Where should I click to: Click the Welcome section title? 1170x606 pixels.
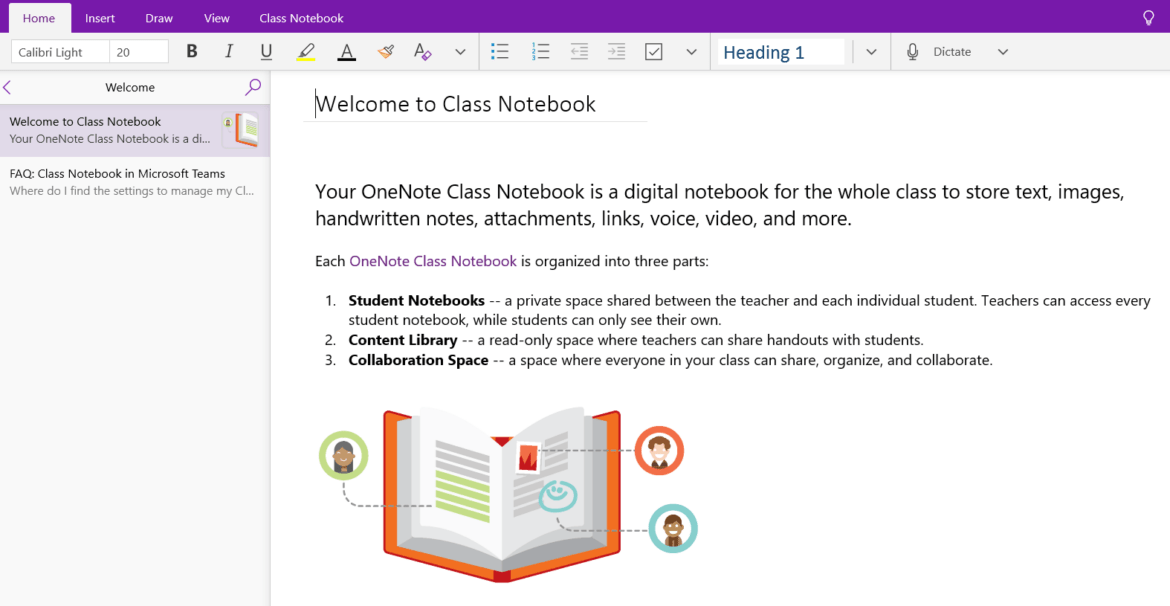tap(130, 87)
